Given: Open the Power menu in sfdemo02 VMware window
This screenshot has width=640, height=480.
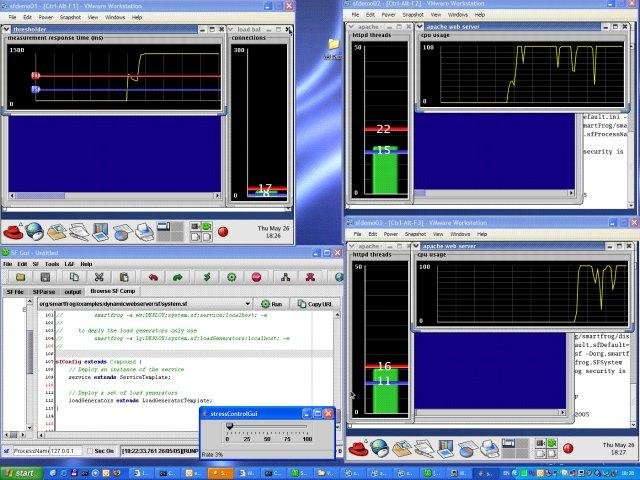Looking at the screenshot, I should tap(386, 14).
